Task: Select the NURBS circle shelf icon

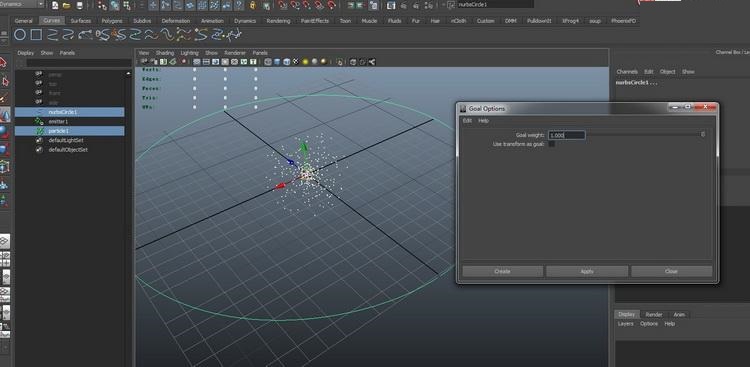Action: coord(20,34)
